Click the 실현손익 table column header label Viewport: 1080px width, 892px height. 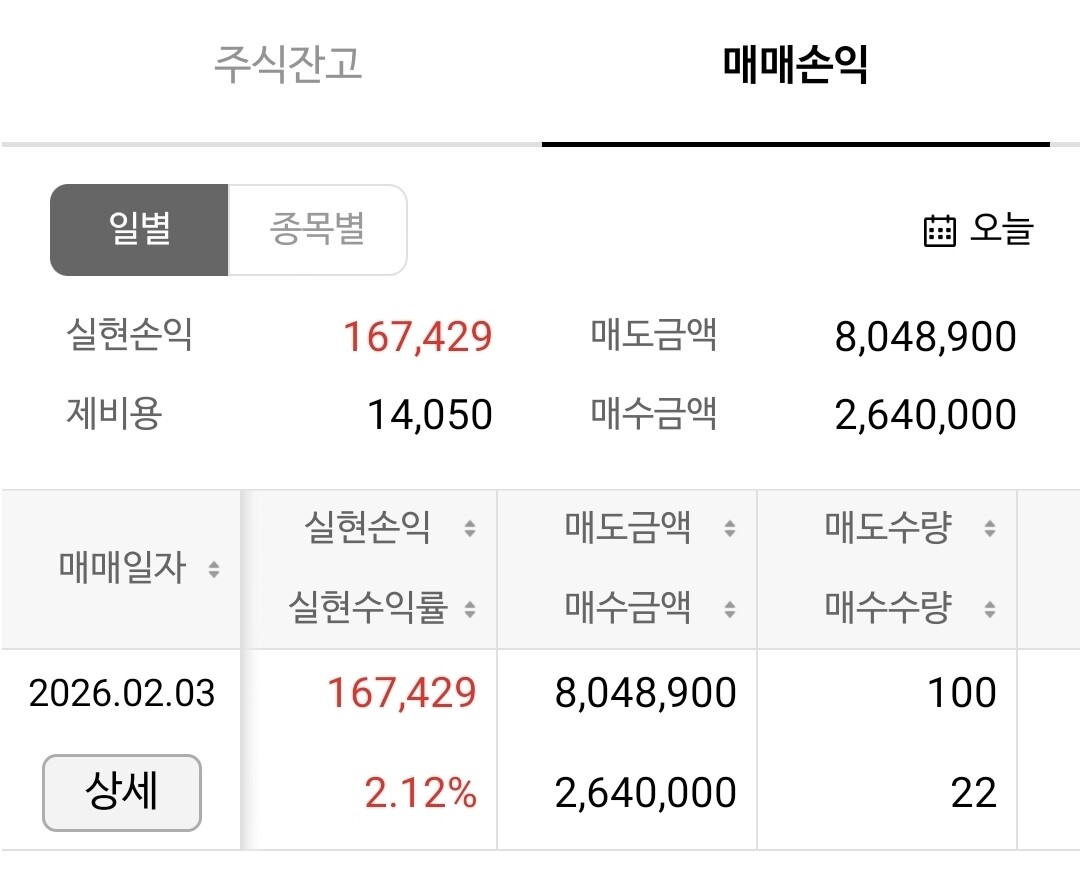(x=368, y=528)
